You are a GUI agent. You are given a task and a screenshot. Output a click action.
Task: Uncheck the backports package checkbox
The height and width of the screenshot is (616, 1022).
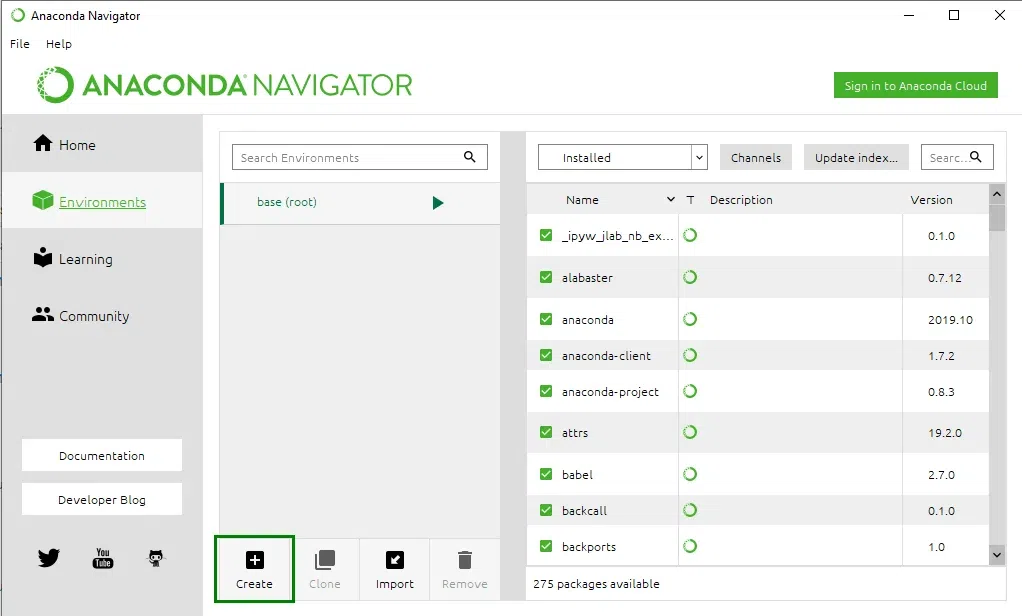(x=546, y=546)
